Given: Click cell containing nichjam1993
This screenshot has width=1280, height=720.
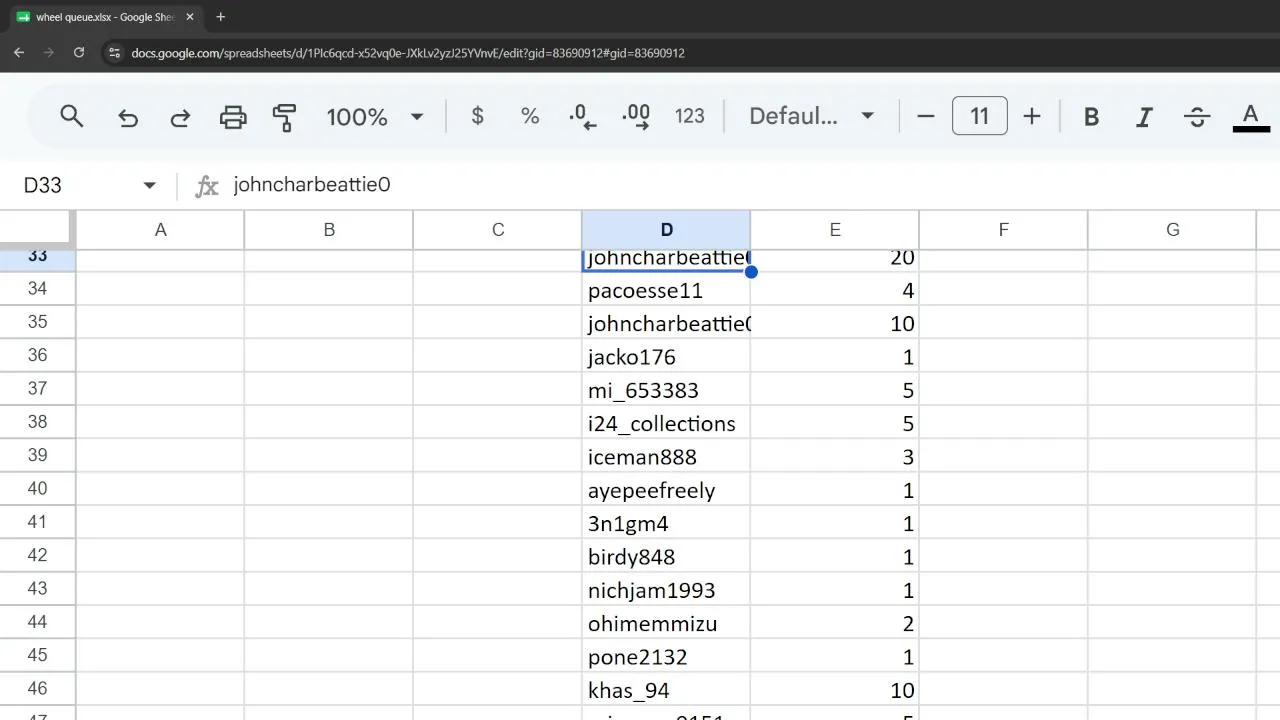Looking at the screenshot, I should click(x=666, y=590).
